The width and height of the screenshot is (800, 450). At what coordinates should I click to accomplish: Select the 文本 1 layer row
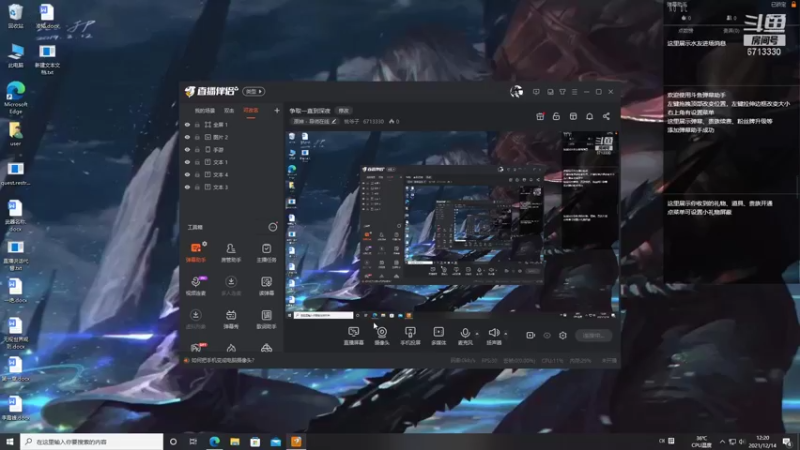pos(232,162)
